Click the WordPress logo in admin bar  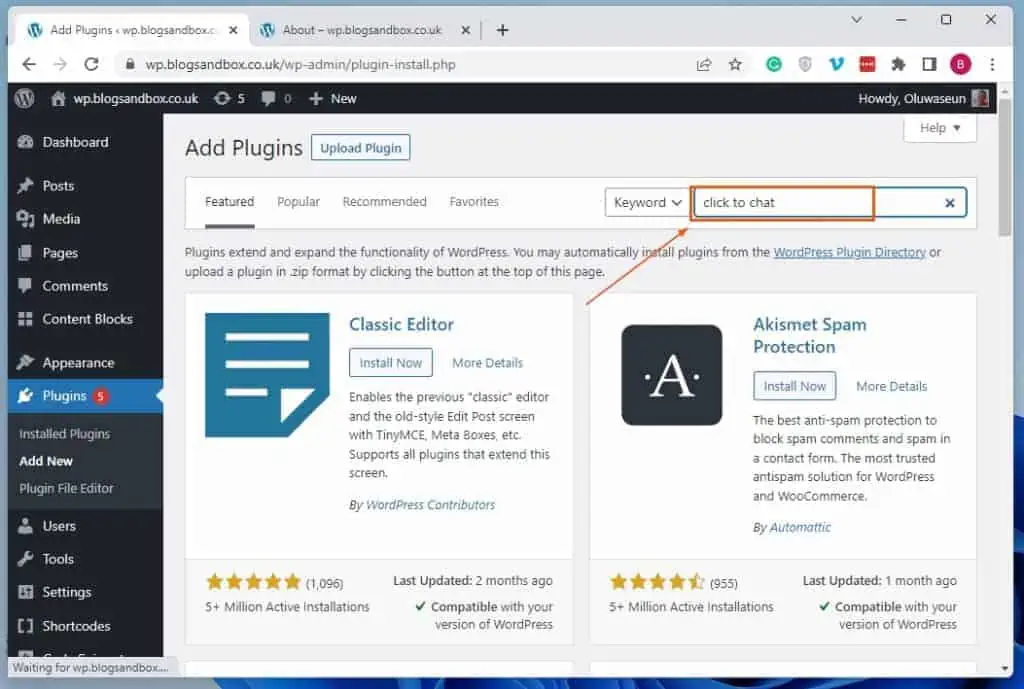pyautogui.click(x=25, y=98)
